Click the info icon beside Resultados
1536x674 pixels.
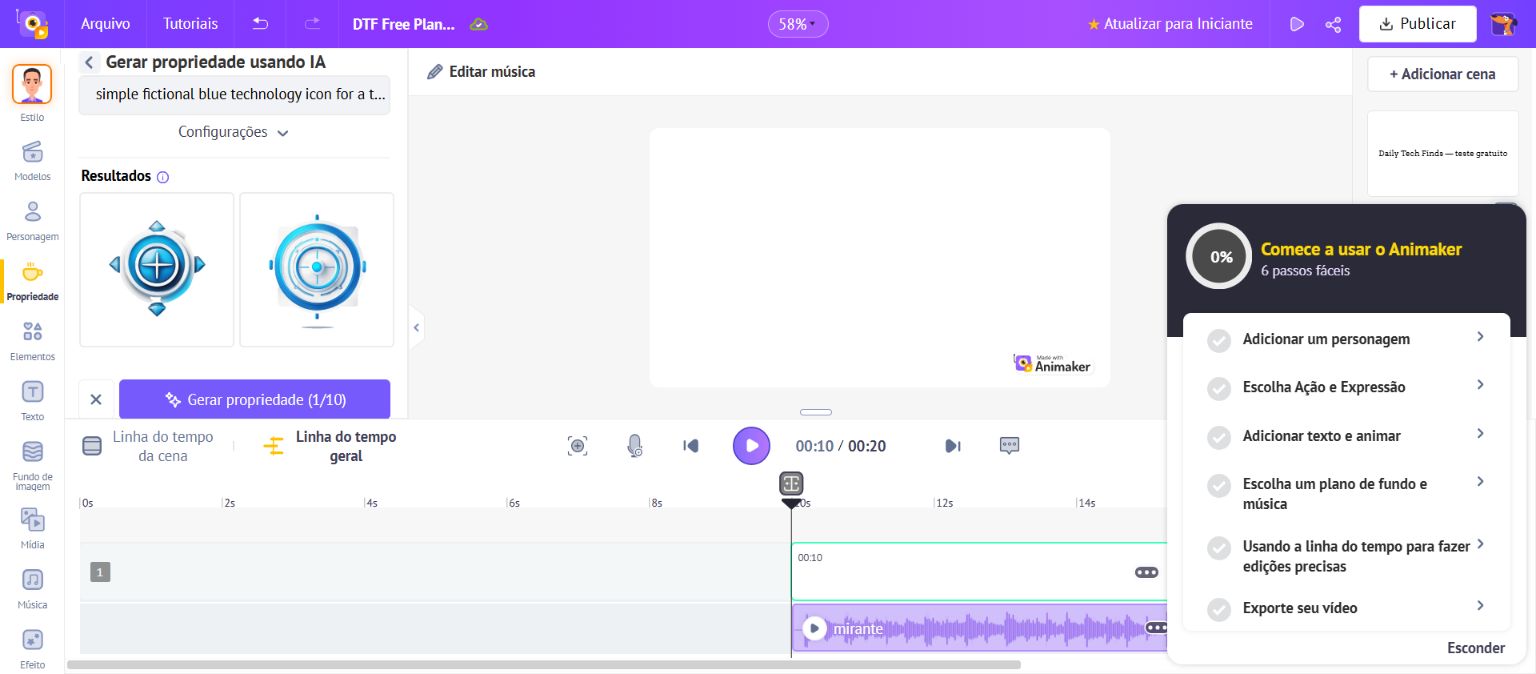(163, 177)
